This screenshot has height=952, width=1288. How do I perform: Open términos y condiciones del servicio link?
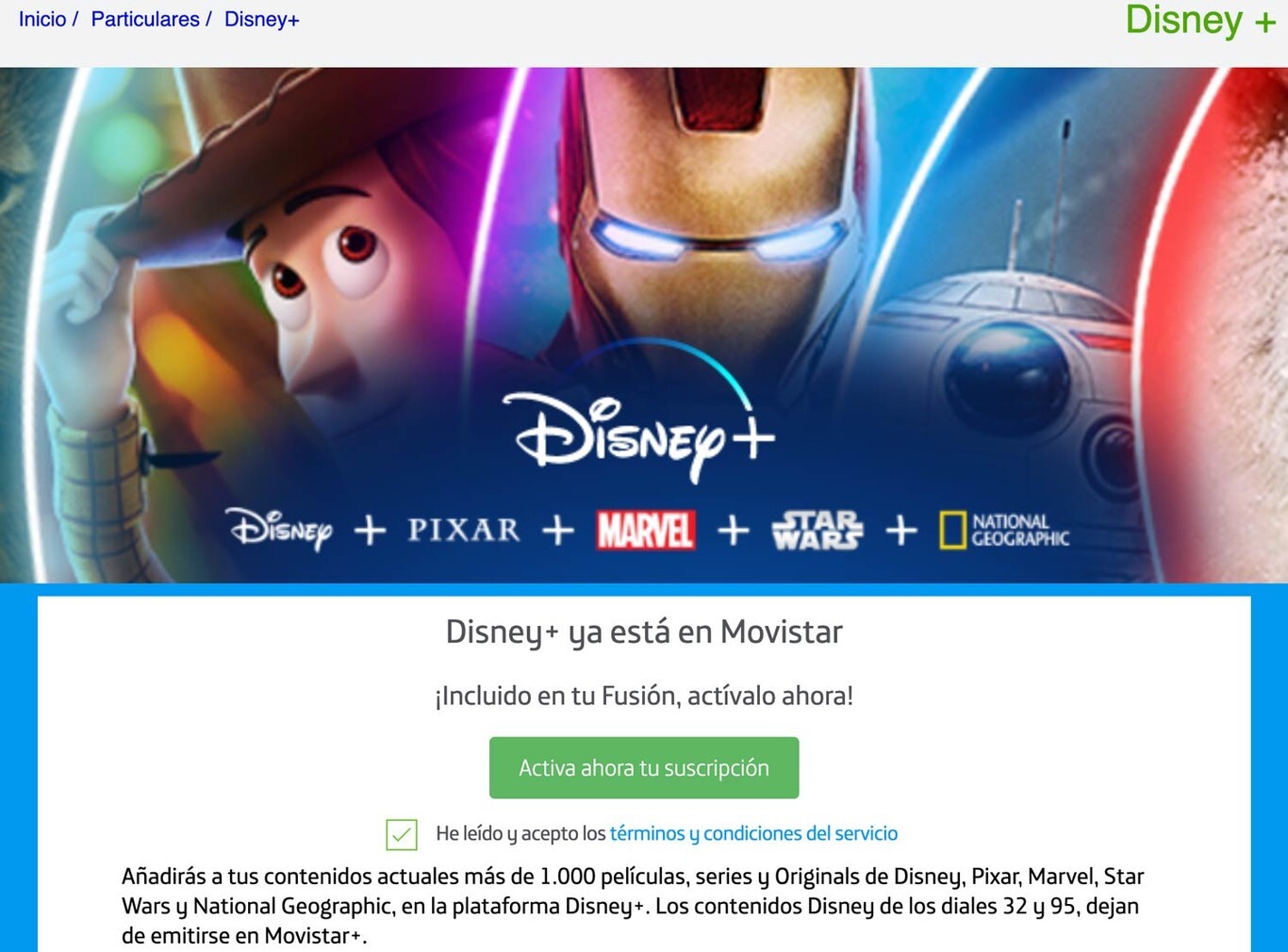tap(753, 833)
